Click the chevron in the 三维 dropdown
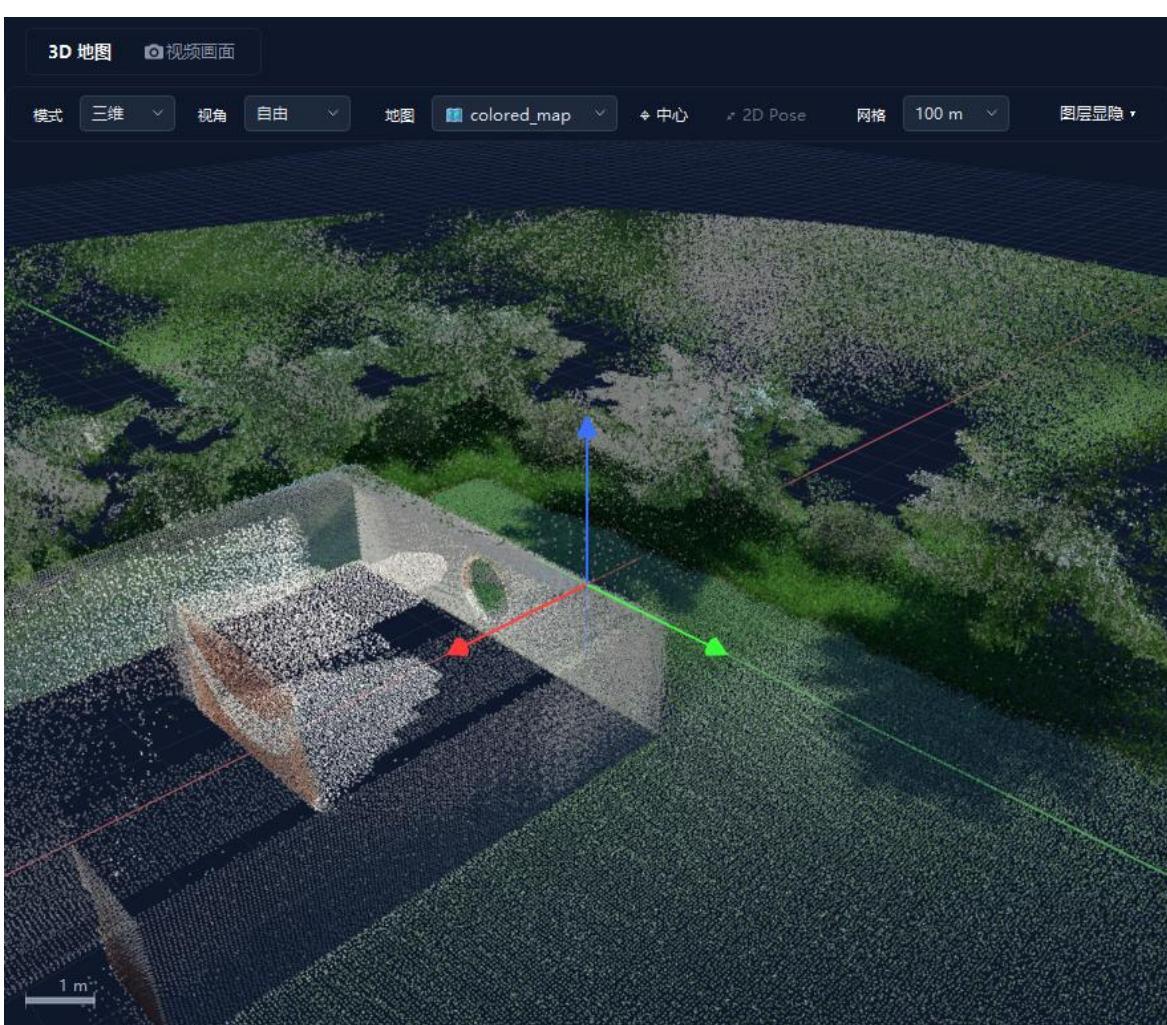 click(158, 113)
